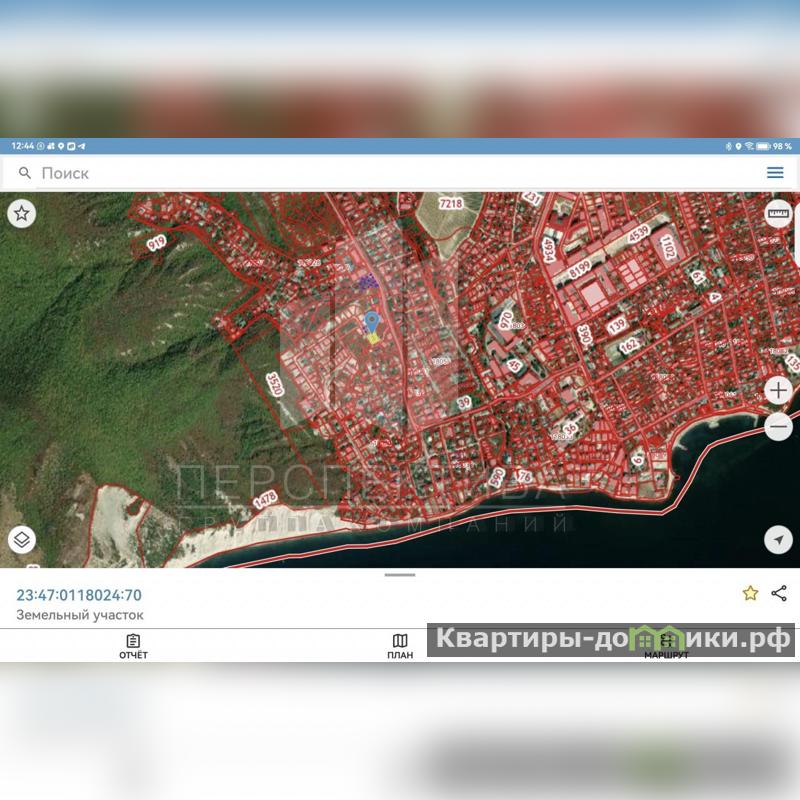
Task: Open the map layers switcher
Action: (x=22, y=540)
